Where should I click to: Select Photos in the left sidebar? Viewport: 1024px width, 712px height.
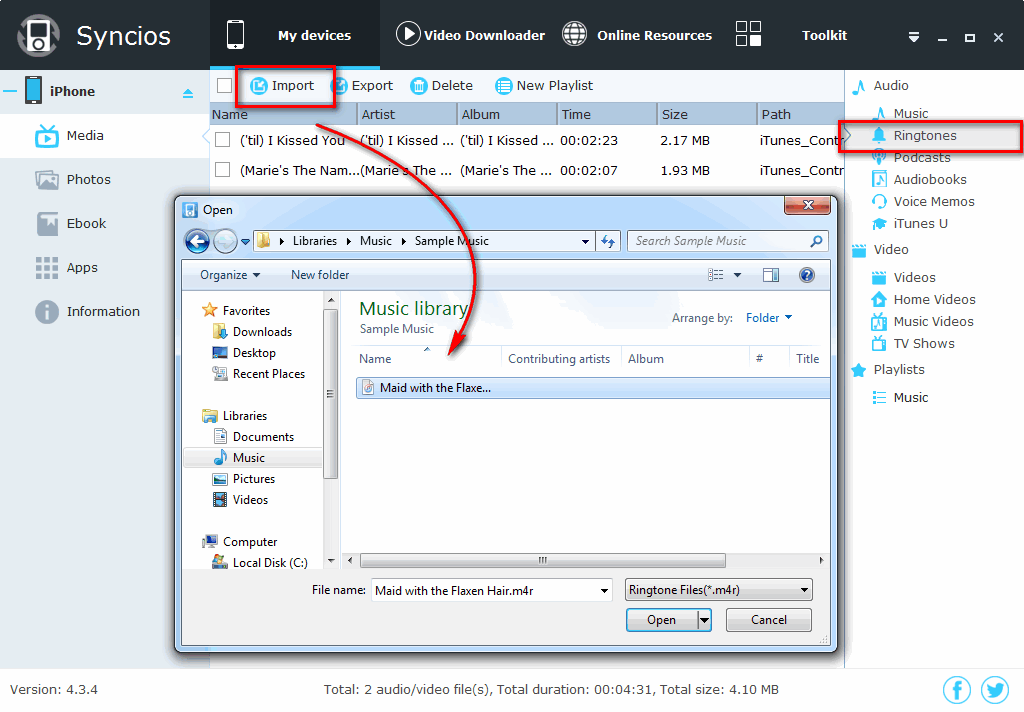click(x=88, y=180)
